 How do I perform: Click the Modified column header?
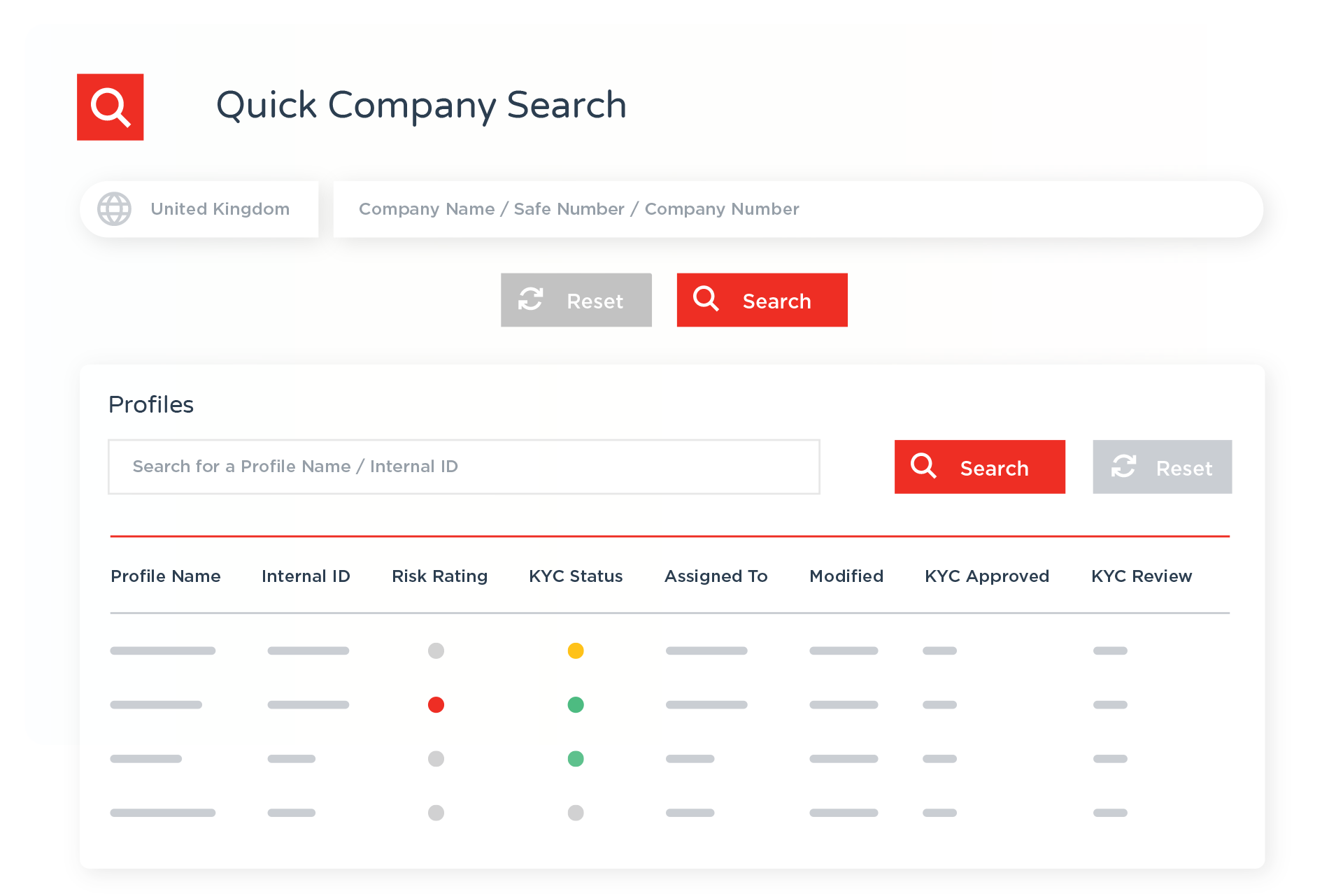point(846,576)
